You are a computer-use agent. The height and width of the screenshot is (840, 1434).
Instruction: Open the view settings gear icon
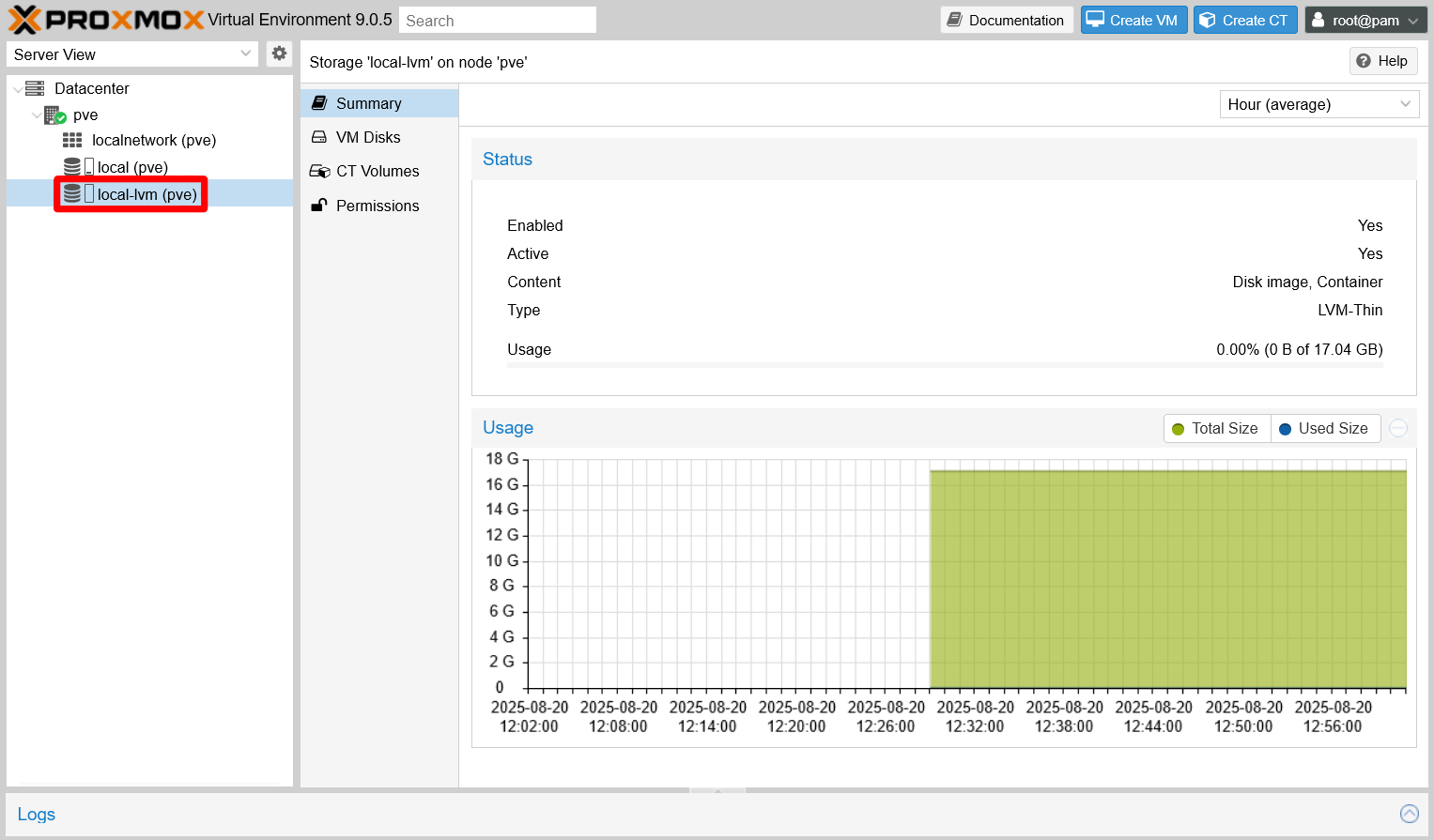(279, 53)
